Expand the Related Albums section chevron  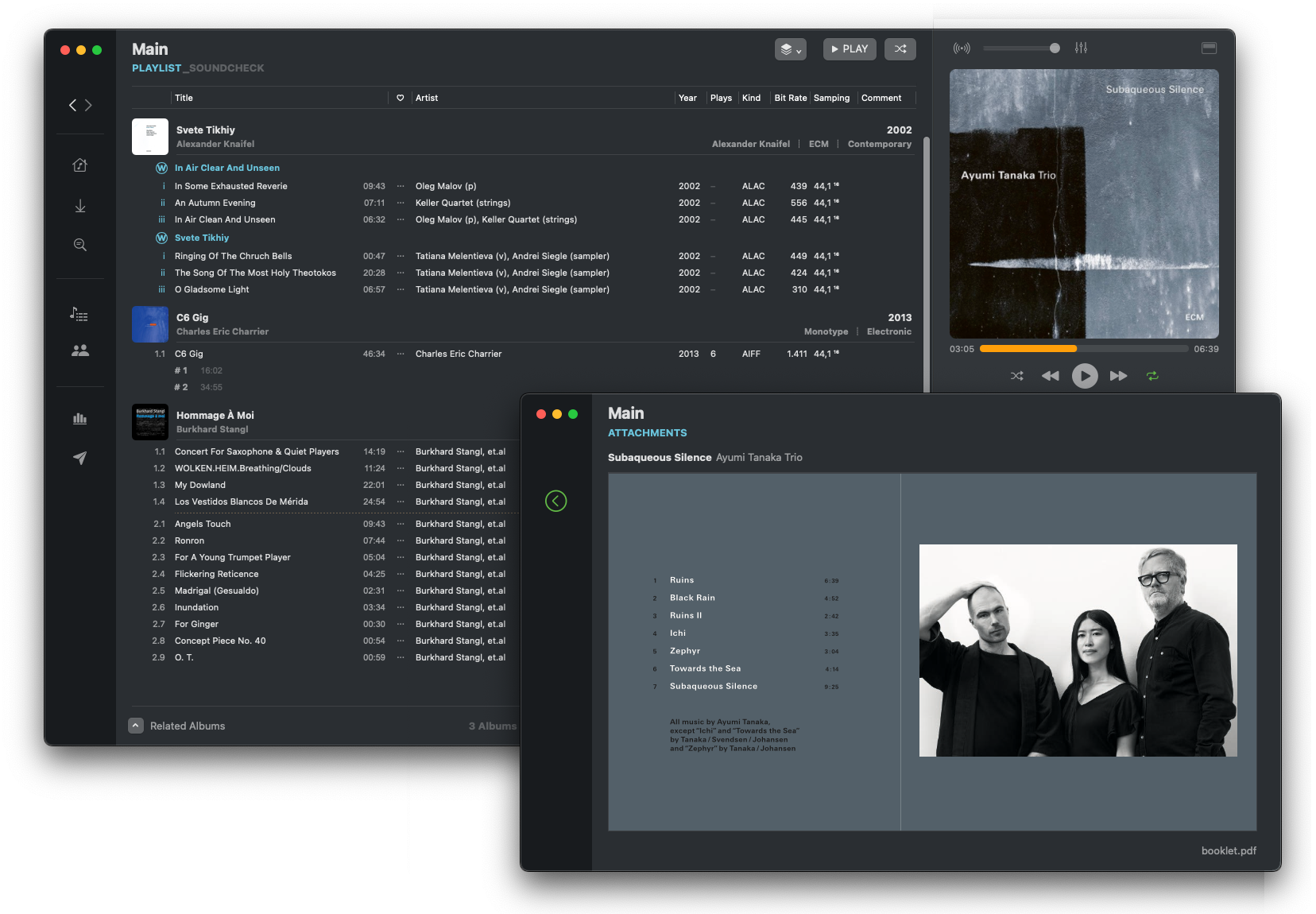(136, 726)
